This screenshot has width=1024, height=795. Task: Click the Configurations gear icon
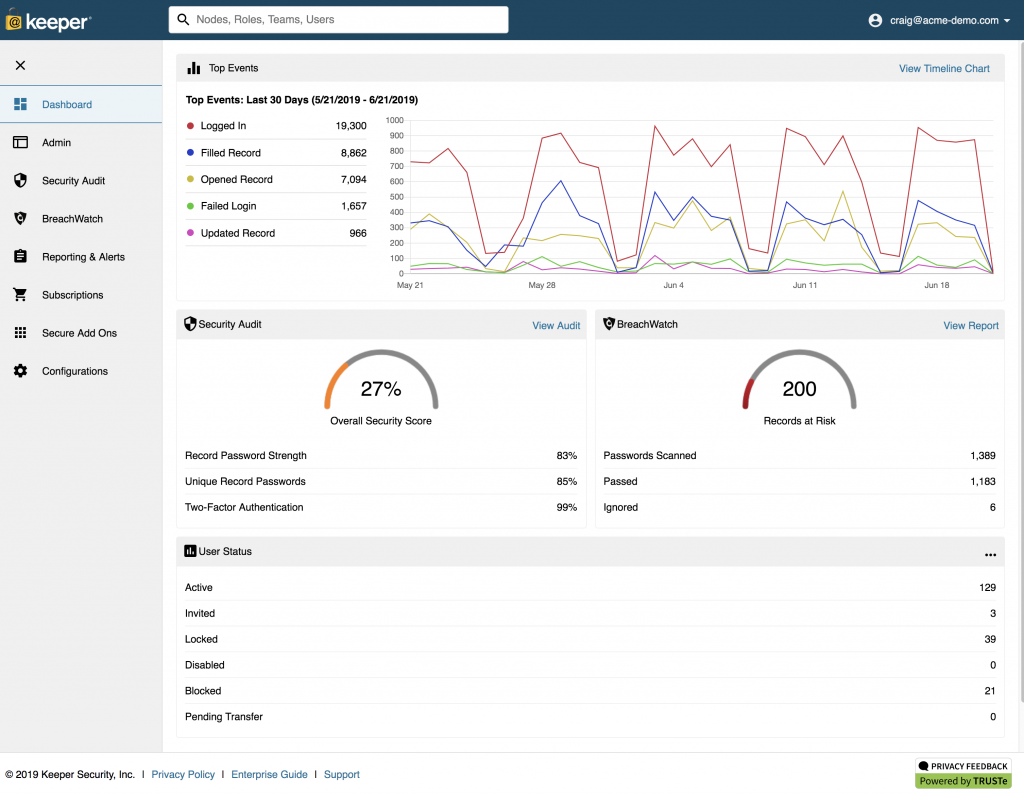tap(18, 370)
